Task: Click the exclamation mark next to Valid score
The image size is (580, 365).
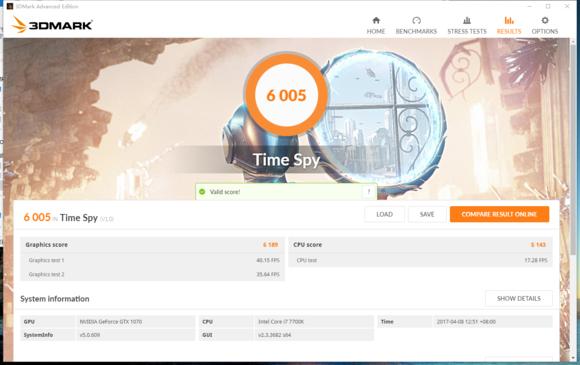Action: [369, 192]
